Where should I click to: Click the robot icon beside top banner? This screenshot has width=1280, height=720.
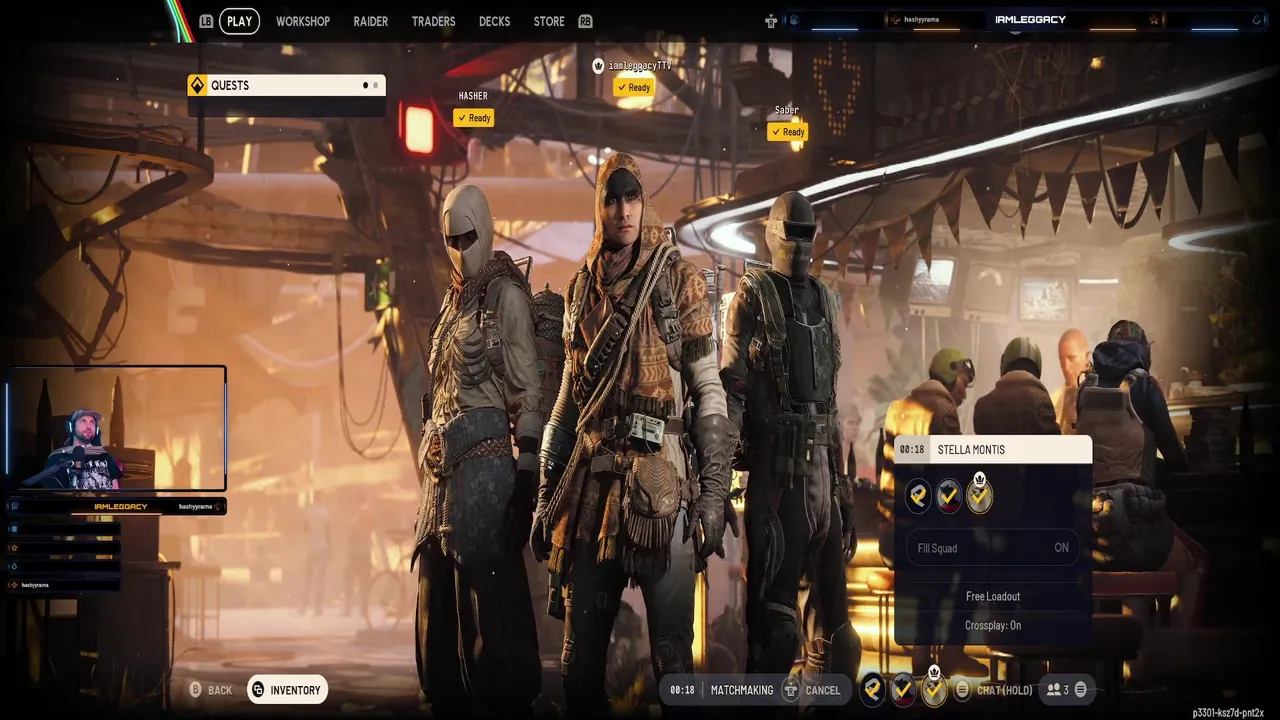(771, 20)
